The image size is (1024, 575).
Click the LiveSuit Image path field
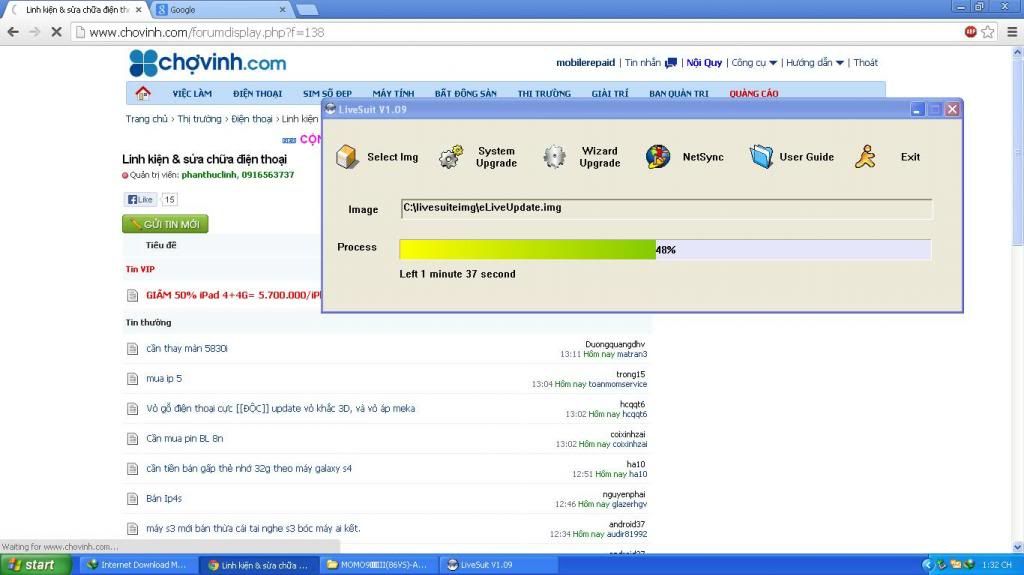pyautogui.click(x=666, y=208)
